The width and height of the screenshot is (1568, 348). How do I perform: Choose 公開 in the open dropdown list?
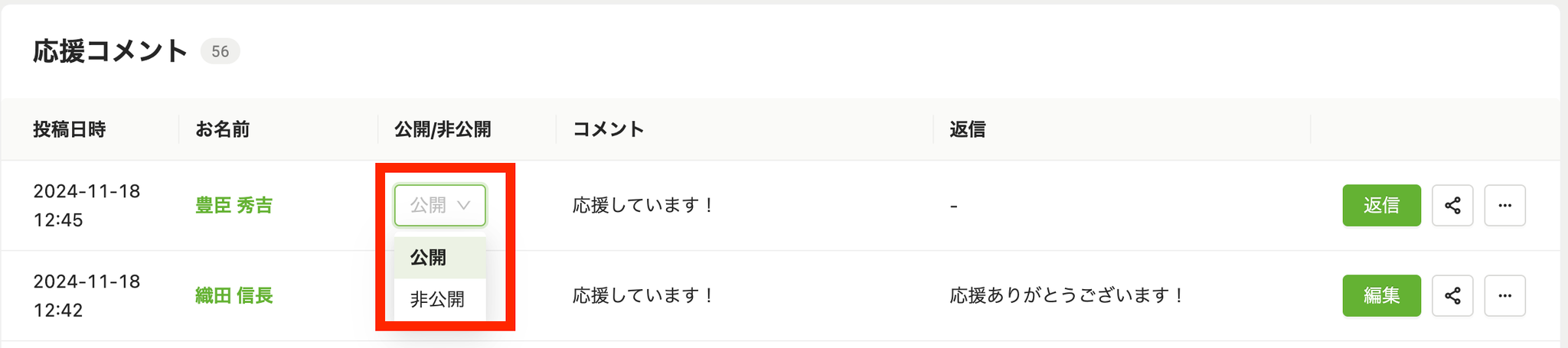440,258
